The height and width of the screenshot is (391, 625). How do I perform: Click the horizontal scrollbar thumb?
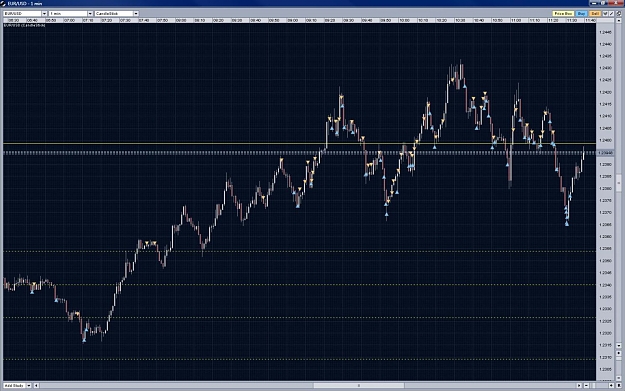[x=359, y=385]
